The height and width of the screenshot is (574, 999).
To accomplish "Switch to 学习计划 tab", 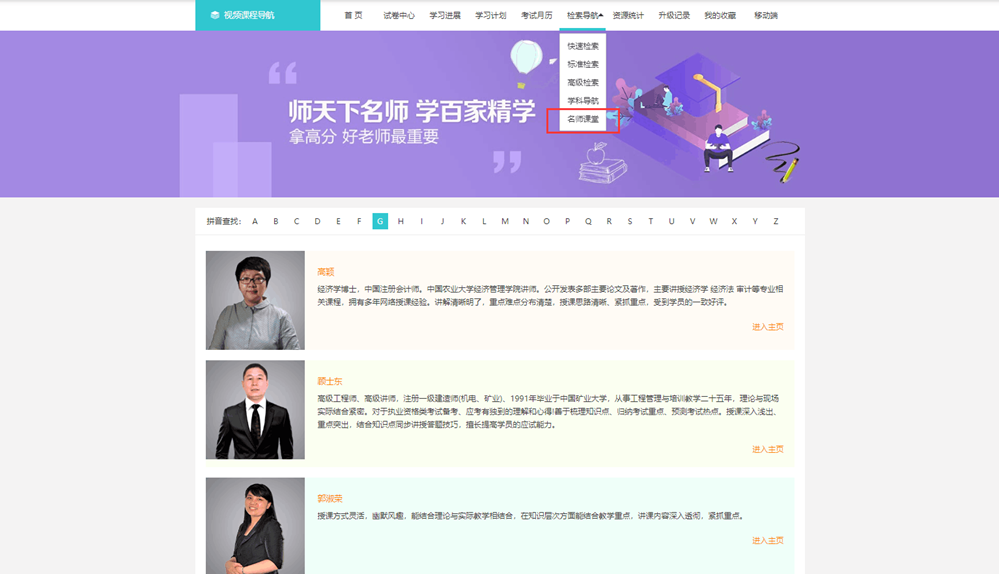I will click(x=490, y=15).
